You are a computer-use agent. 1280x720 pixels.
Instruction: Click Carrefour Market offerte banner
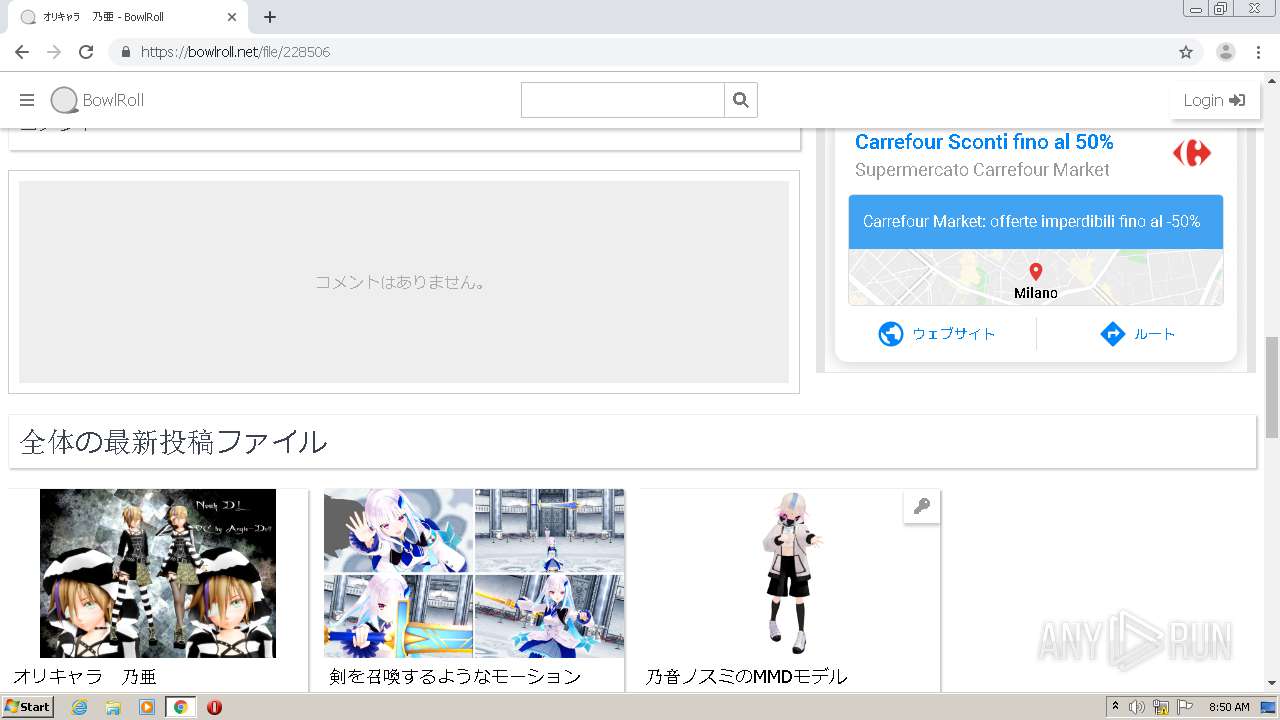tap(1036, 222)
